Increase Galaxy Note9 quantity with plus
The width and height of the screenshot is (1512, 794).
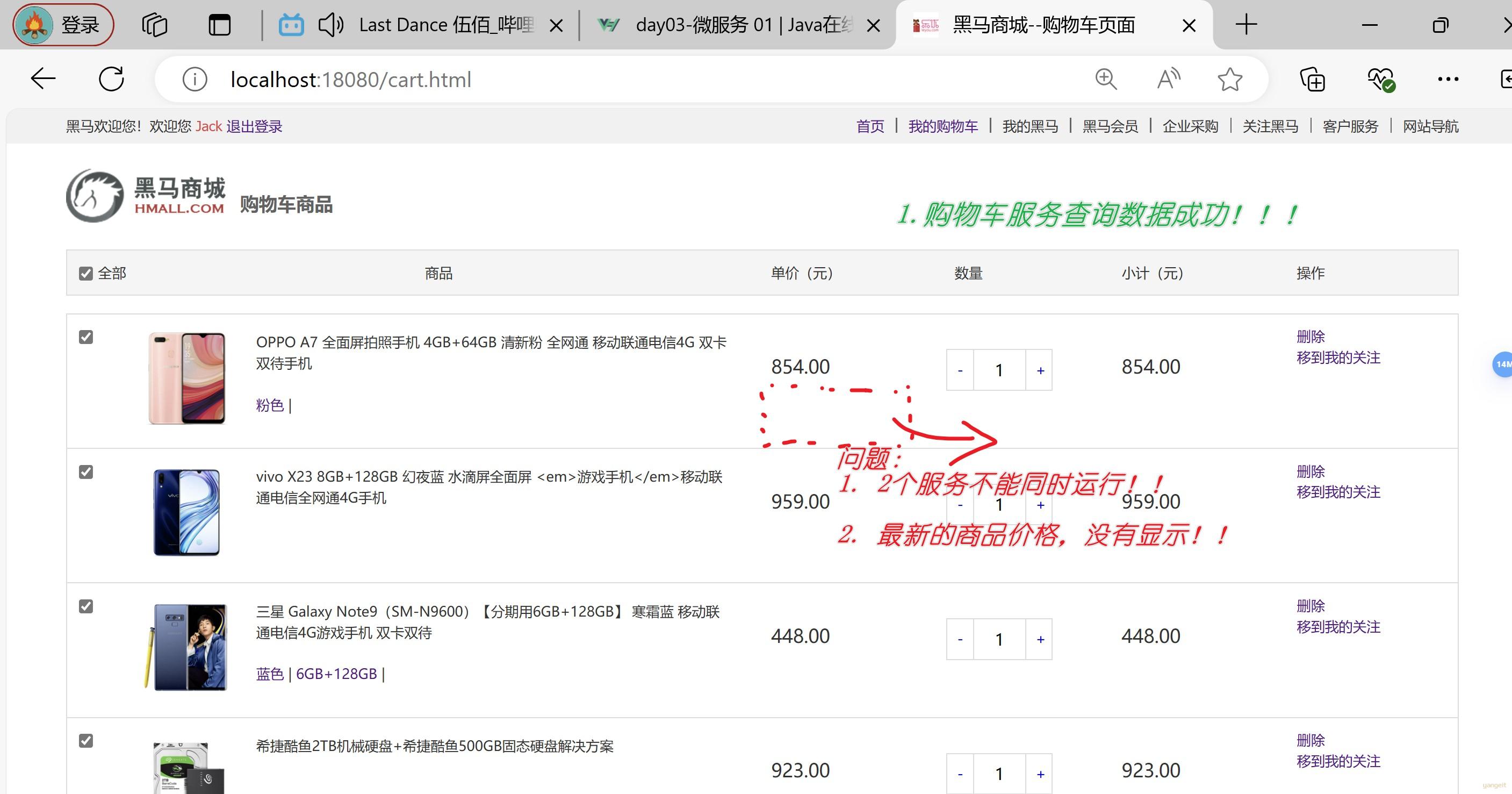1040,639
